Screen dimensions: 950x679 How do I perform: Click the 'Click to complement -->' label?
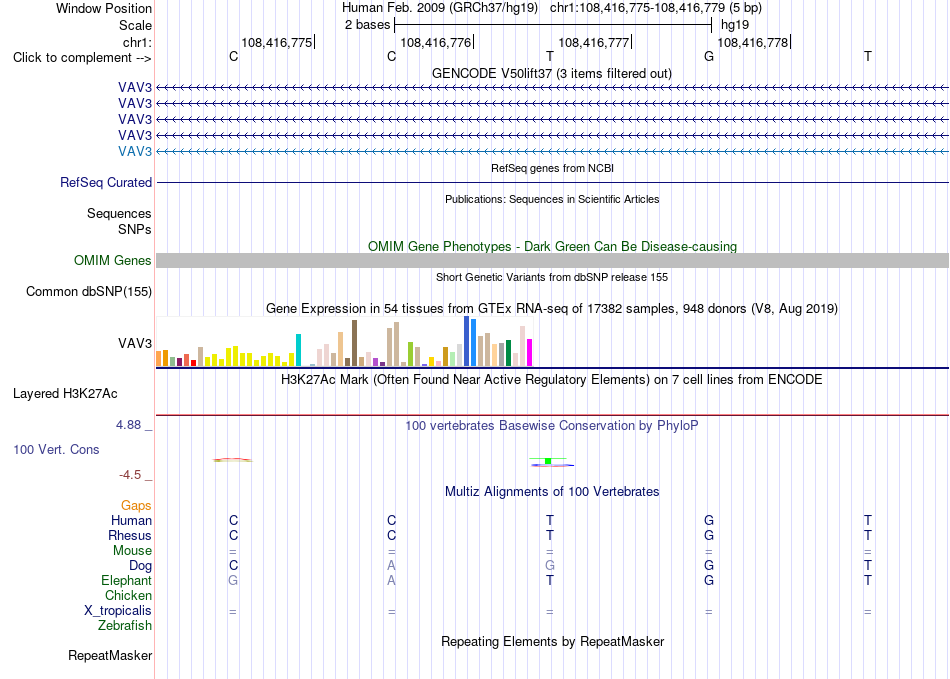click(x=82, y=58)
